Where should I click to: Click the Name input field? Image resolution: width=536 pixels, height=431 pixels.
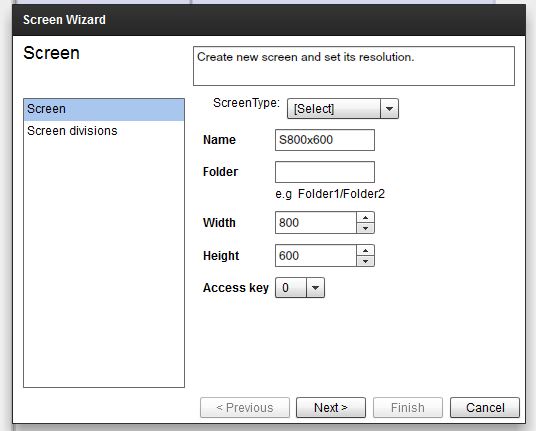(x=325, y=140)
